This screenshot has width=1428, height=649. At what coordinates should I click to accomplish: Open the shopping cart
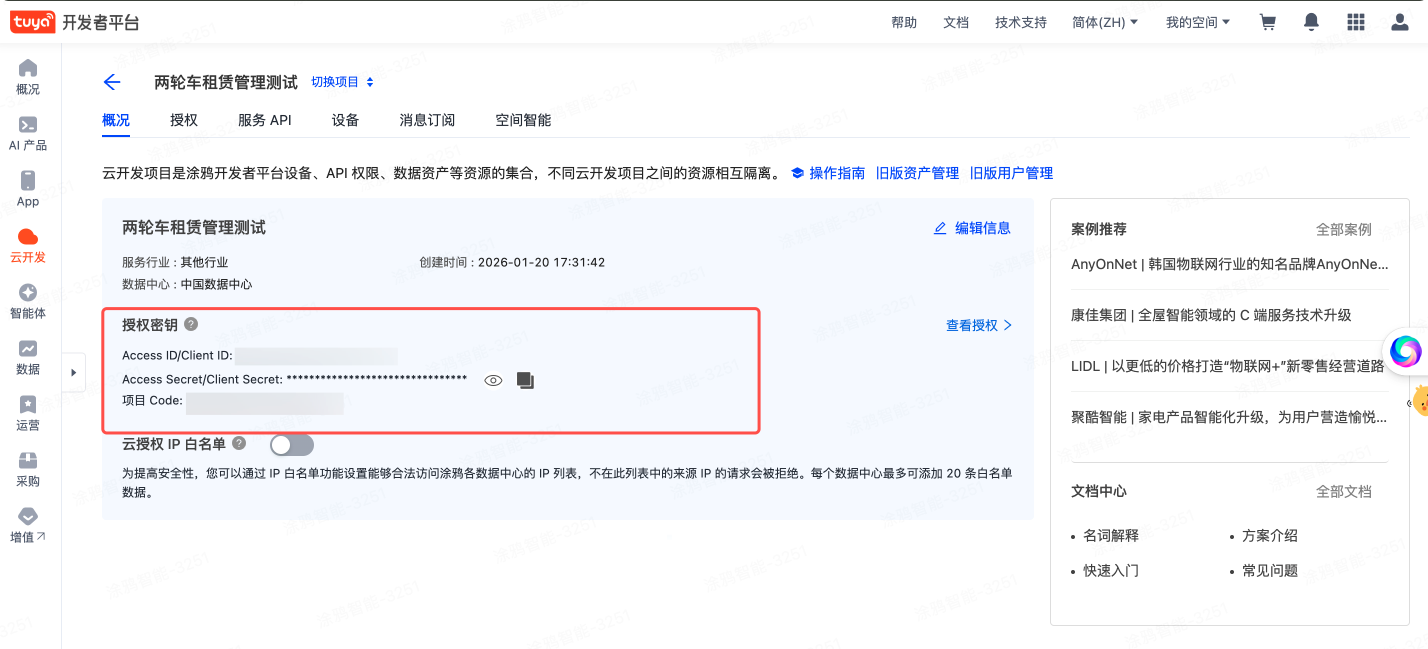point(1267,21)
